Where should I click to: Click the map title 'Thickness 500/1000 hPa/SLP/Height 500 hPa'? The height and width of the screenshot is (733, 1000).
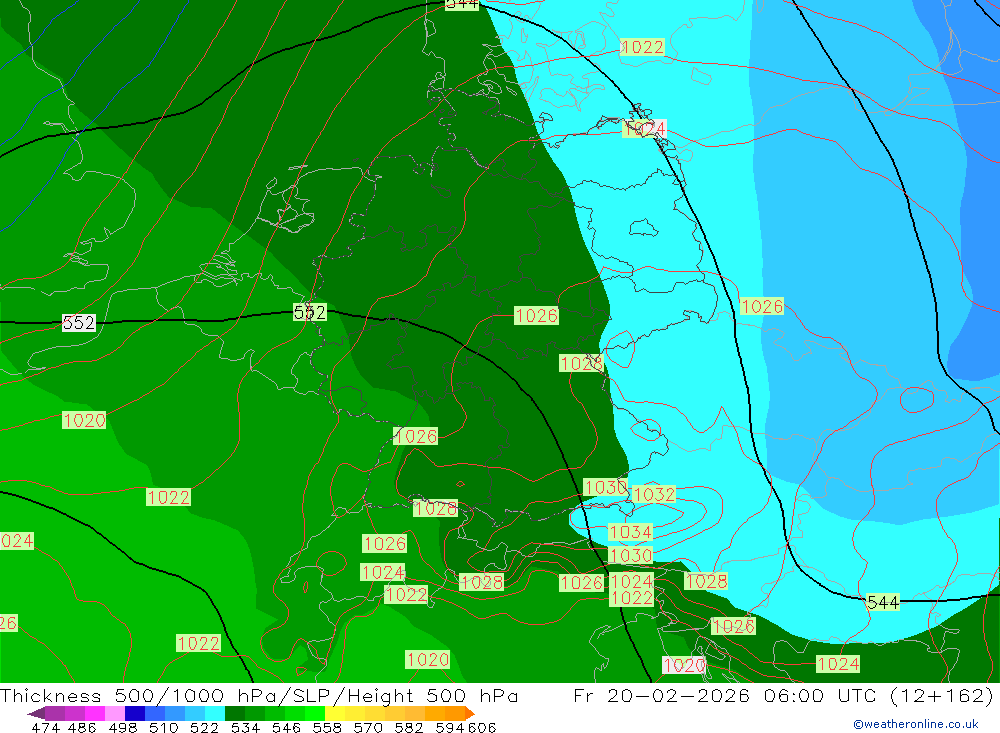pyautogui.click(x=259, y=695)
